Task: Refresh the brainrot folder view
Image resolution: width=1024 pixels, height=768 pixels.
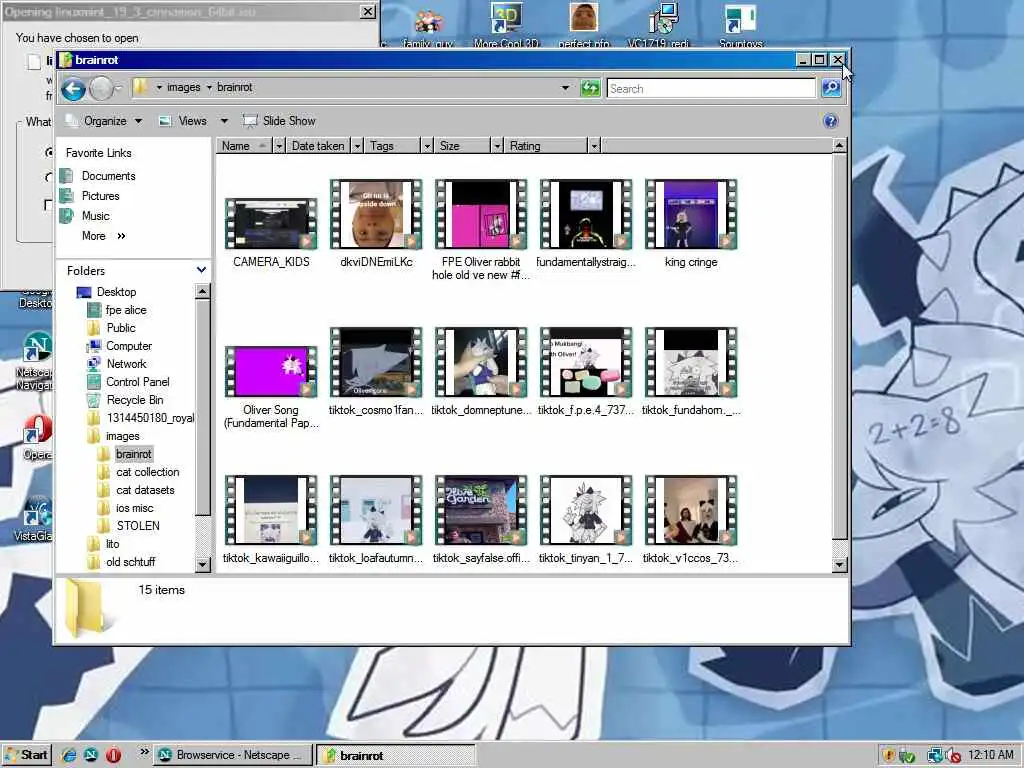Action: 590,88
